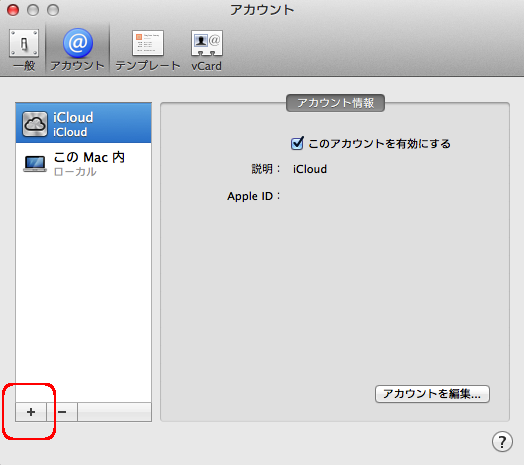Select the アカウント情報 tab label

point(335,103)
